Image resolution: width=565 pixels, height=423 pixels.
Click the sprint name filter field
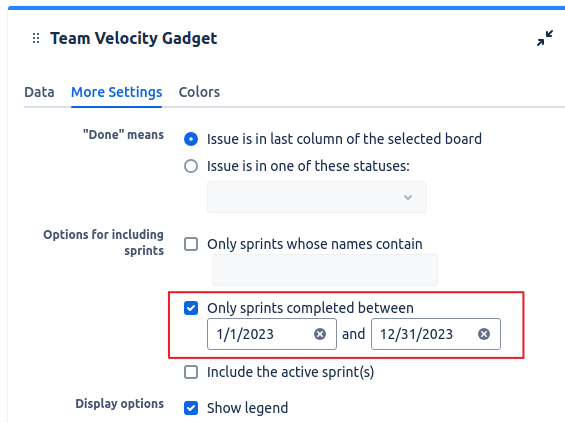pyautogui.click(x=325, y=270)
